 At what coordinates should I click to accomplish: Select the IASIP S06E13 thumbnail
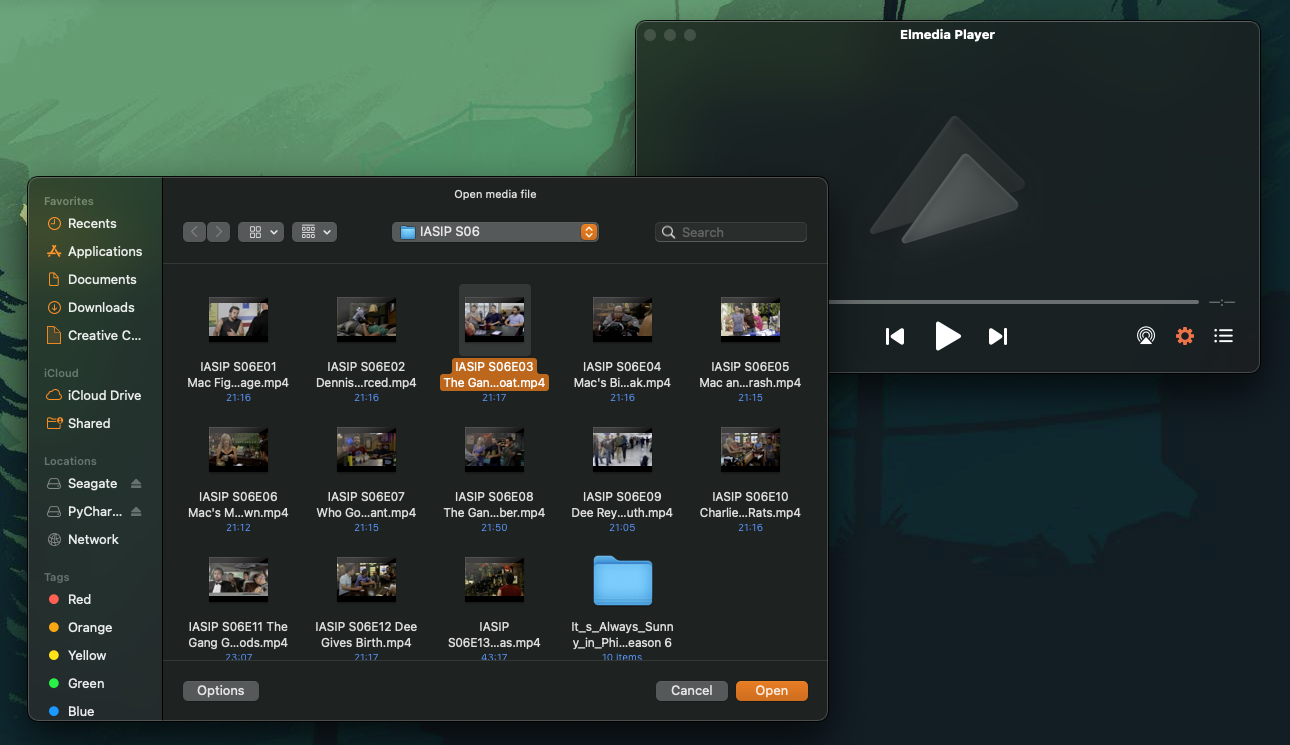click(494, 580)
